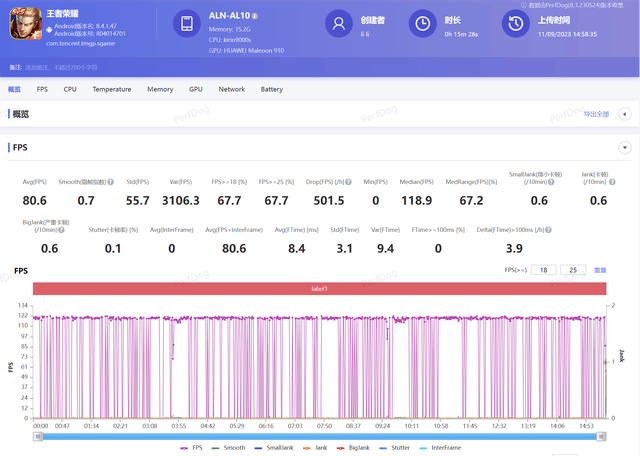Click the upload time history icon
The height and width of the screenshot is (456, 640).
click(x=516, y=23)
